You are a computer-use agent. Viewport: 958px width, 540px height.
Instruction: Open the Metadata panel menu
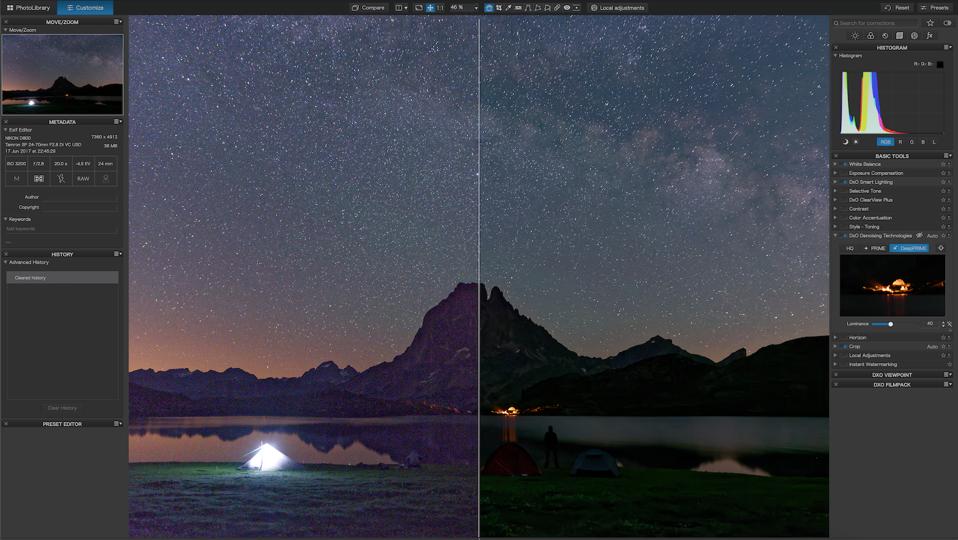point(118,122)
